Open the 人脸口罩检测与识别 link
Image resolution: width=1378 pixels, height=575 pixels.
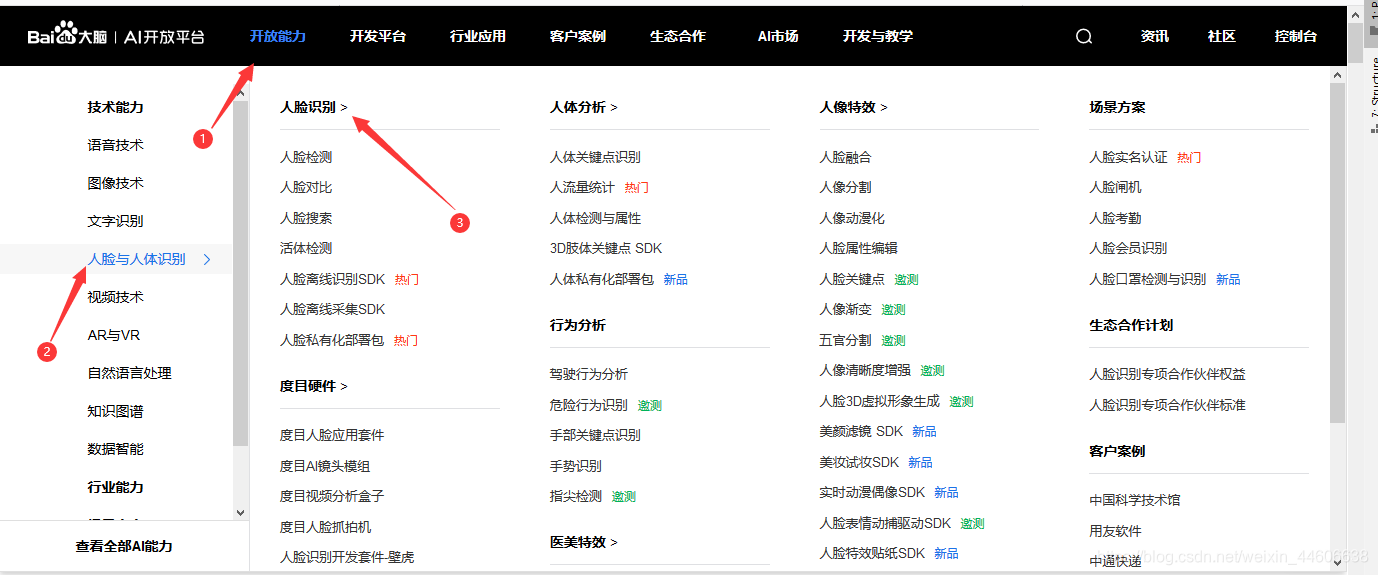click(1148, 279)
